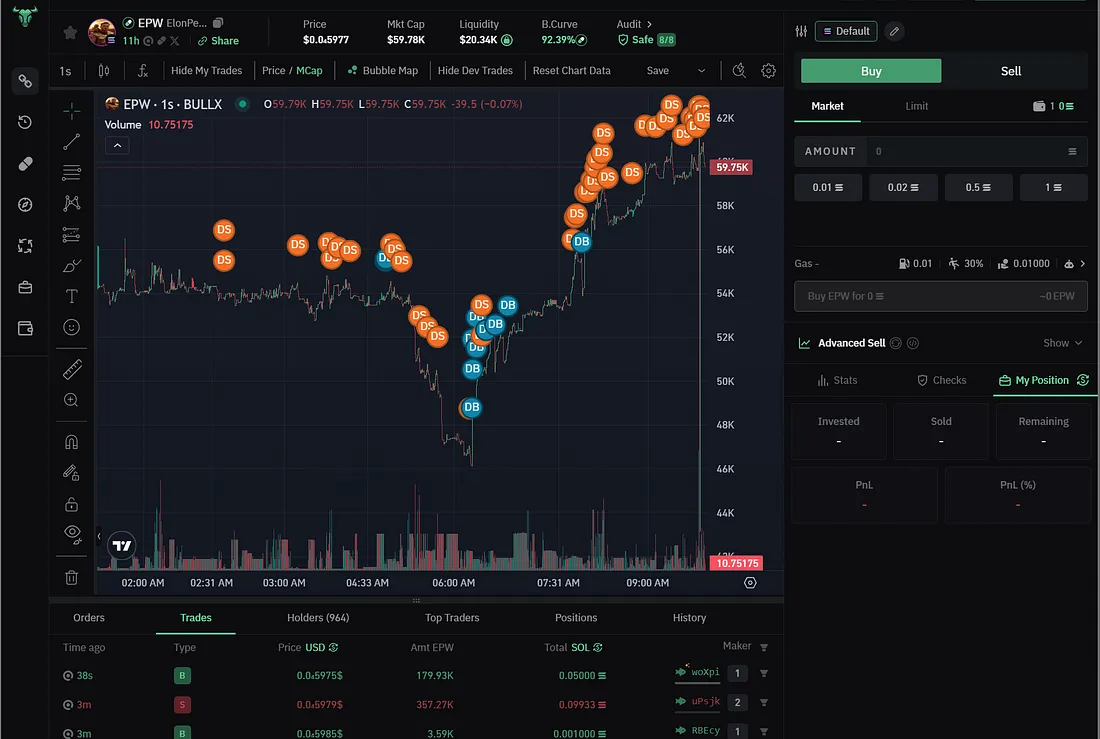The image size is (1100, 739).
Task: Remove drawings with trash icon
Action: [72, 578]
